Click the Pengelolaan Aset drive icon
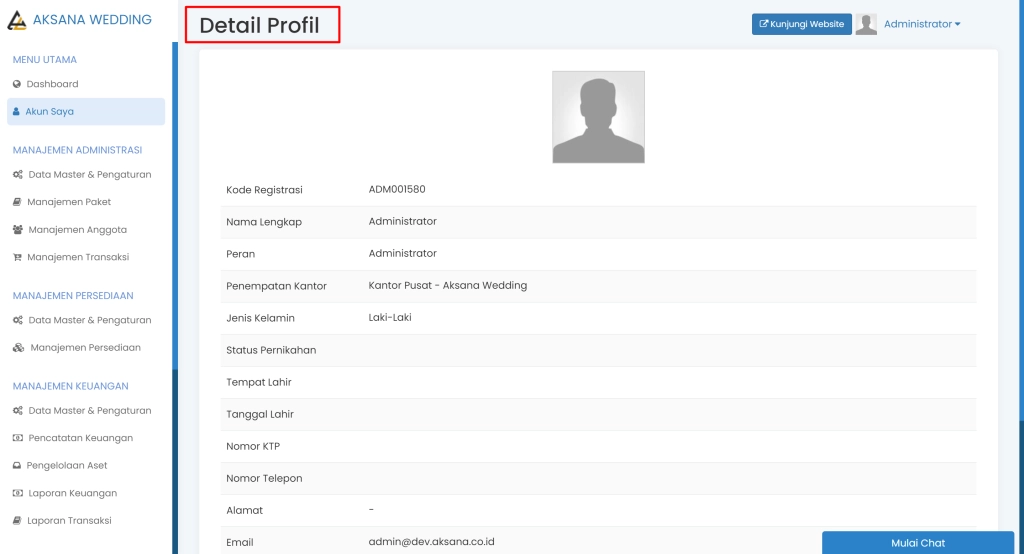The height and width of the screenshot is (554, 1024). (x=17, y=466)
